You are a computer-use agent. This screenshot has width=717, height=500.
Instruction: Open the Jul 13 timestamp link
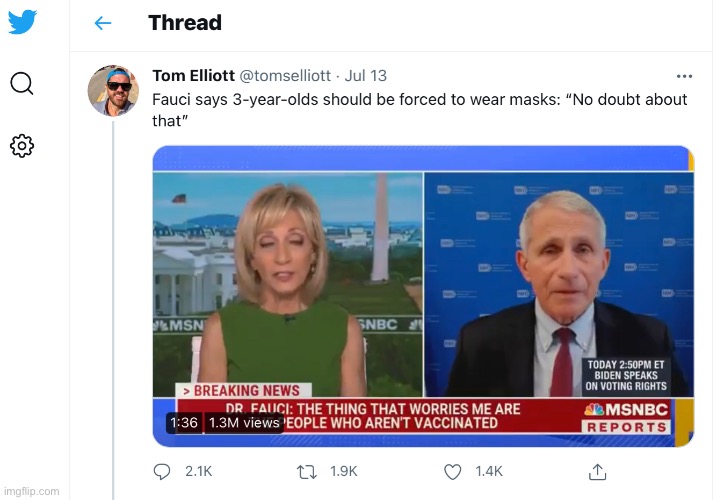click(366, 76)
